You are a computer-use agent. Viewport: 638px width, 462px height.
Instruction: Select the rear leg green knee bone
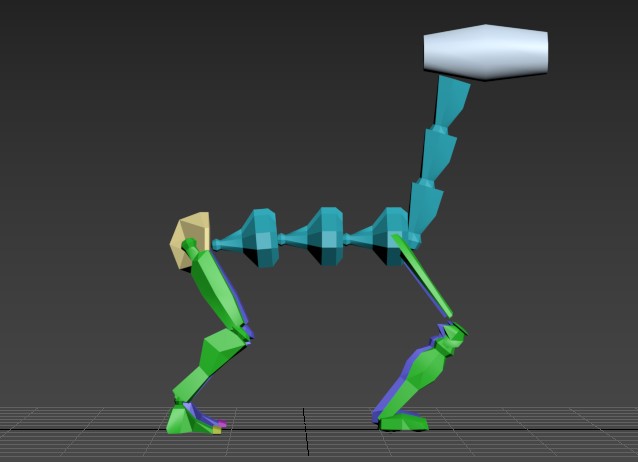point(225,347)
